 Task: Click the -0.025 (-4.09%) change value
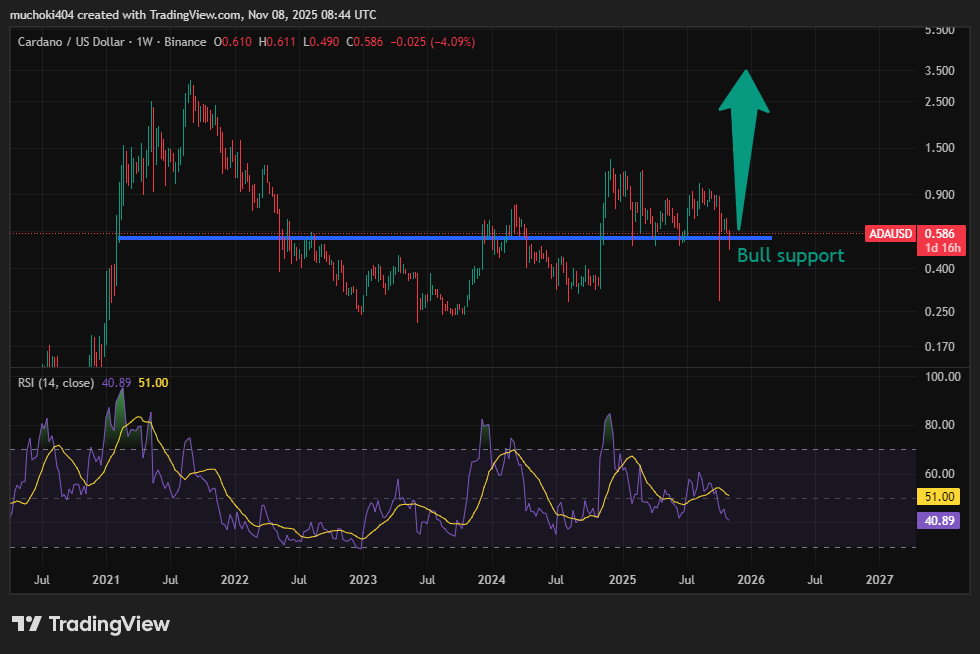tap(434, 42)
